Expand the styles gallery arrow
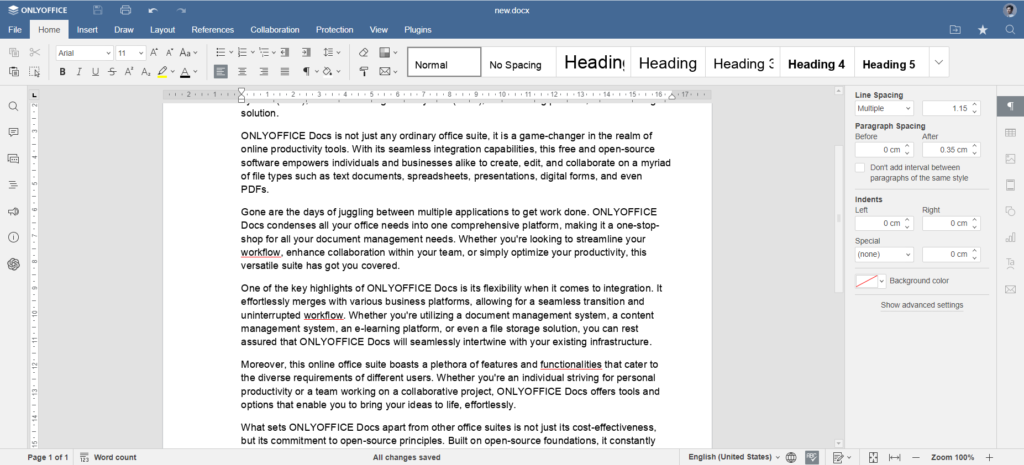 (938, 62)
